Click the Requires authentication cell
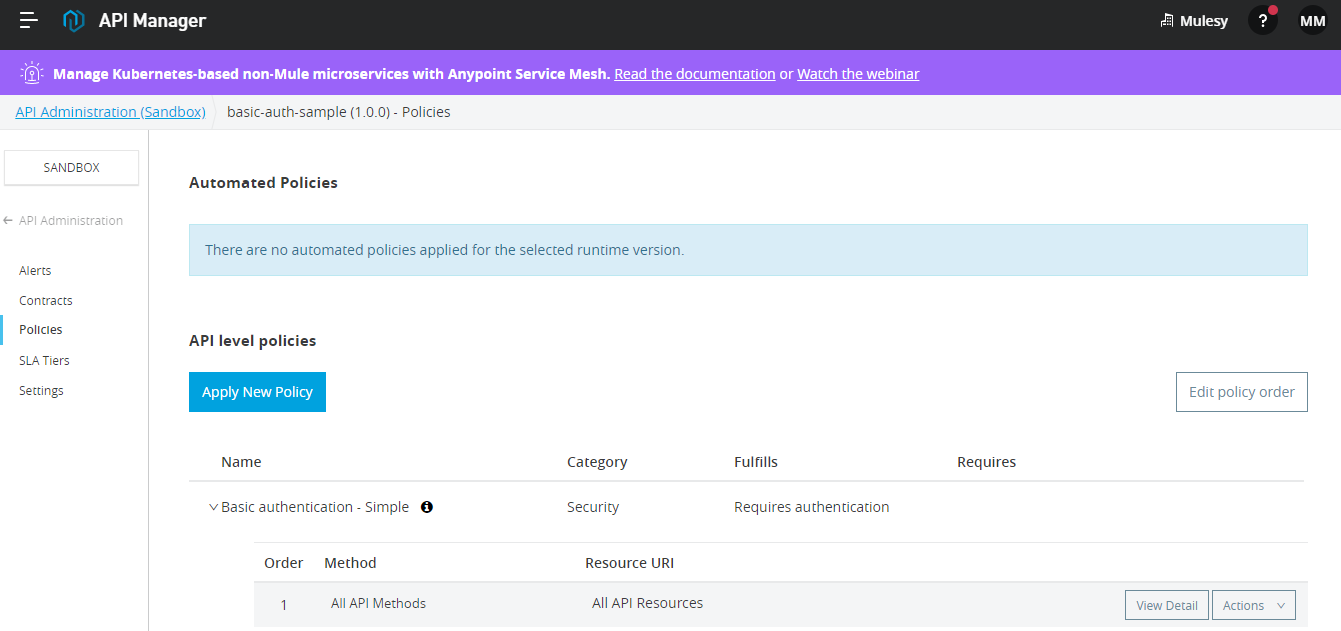Image resolution: width=1341 pixels, height=631 pixels. pos(812,507)
